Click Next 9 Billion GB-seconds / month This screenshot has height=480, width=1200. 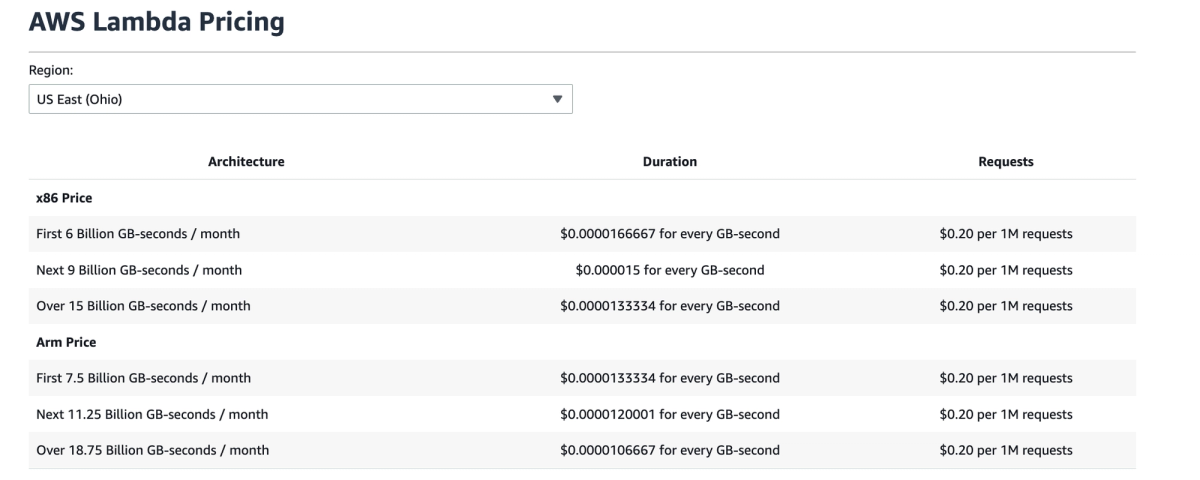[x=139, y=270]
